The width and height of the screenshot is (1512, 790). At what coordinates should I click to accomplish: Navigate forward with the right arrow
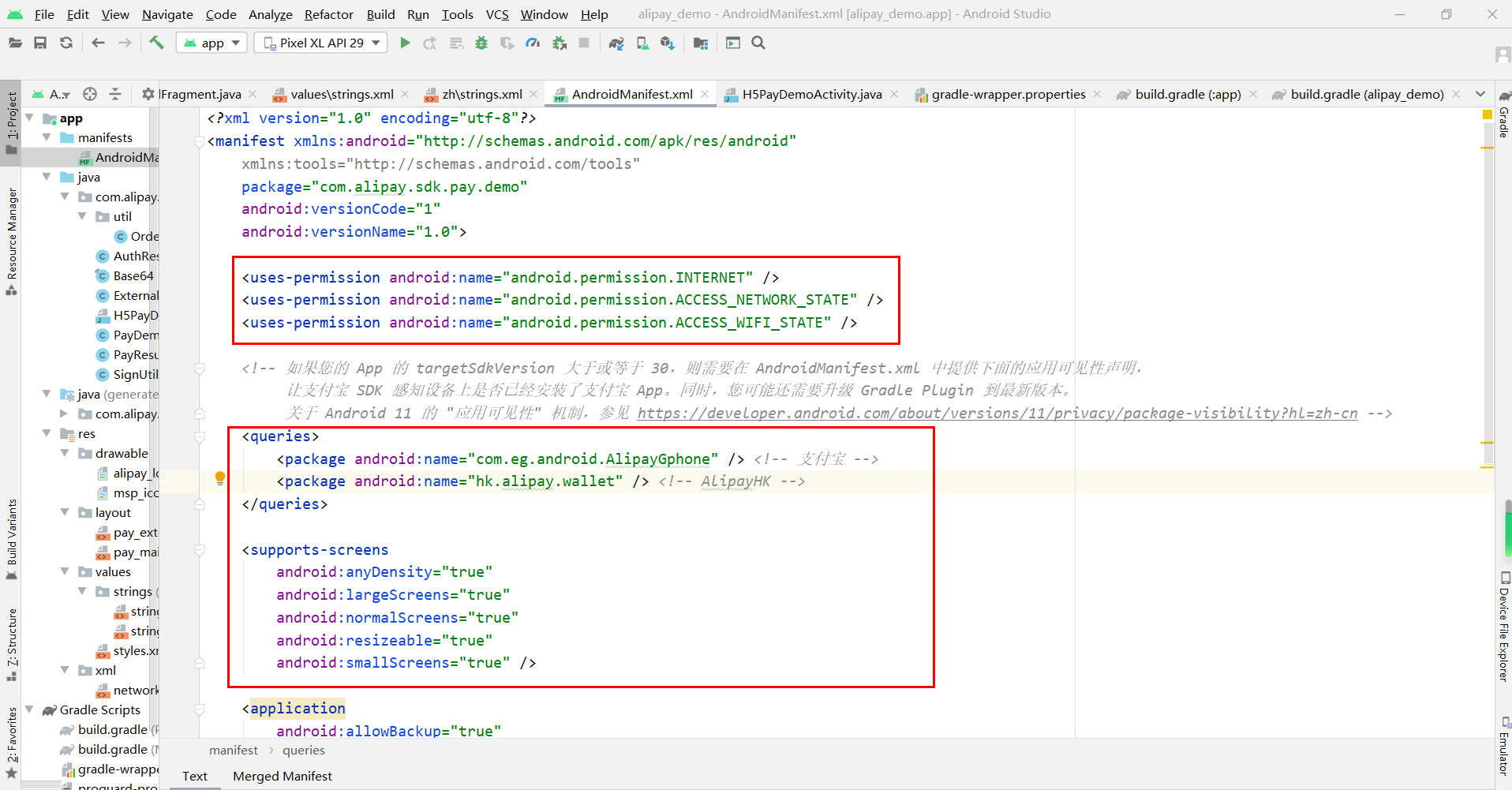[125, 43]
